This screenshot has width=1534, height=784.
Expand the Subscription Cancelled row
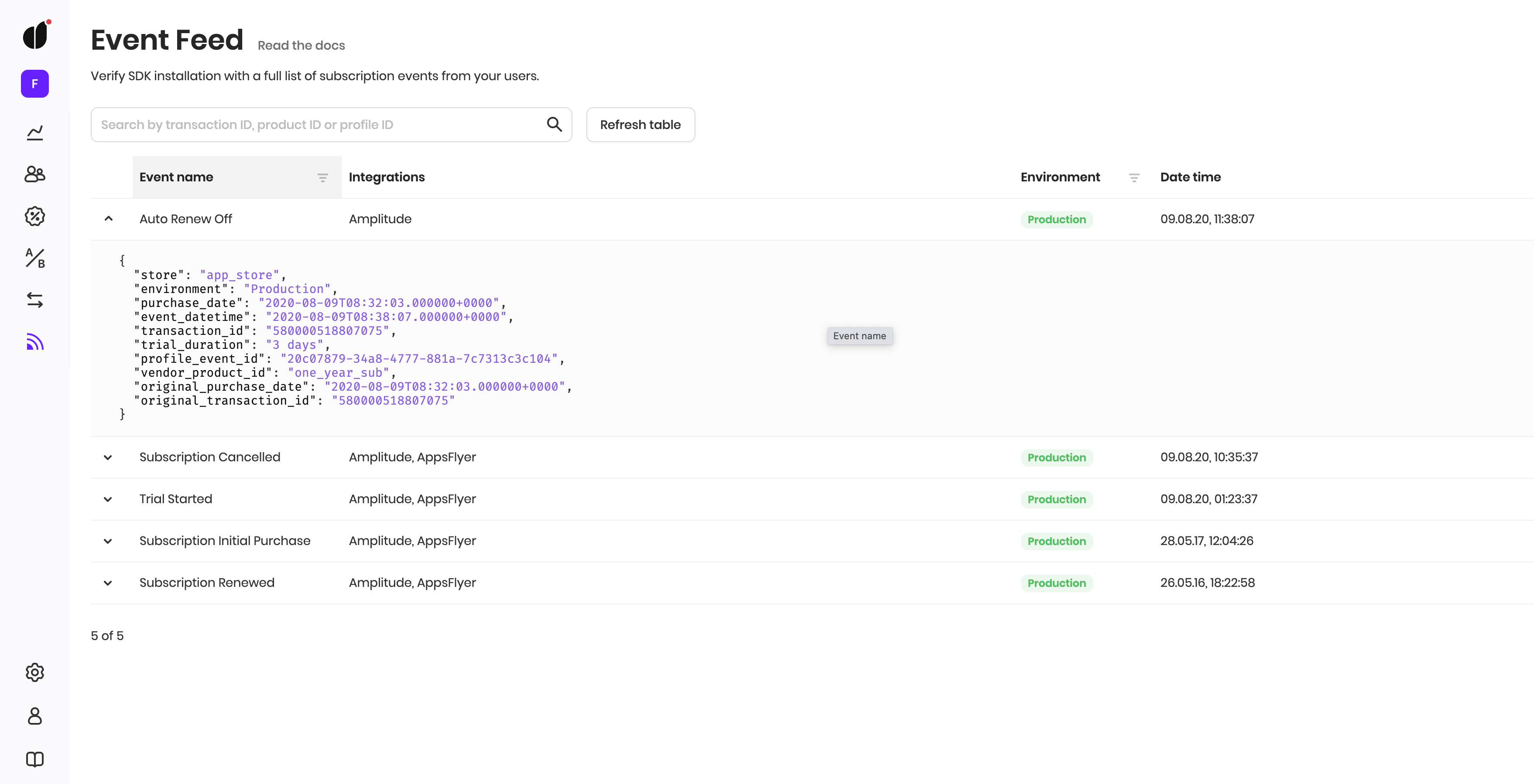pos(108,457)
